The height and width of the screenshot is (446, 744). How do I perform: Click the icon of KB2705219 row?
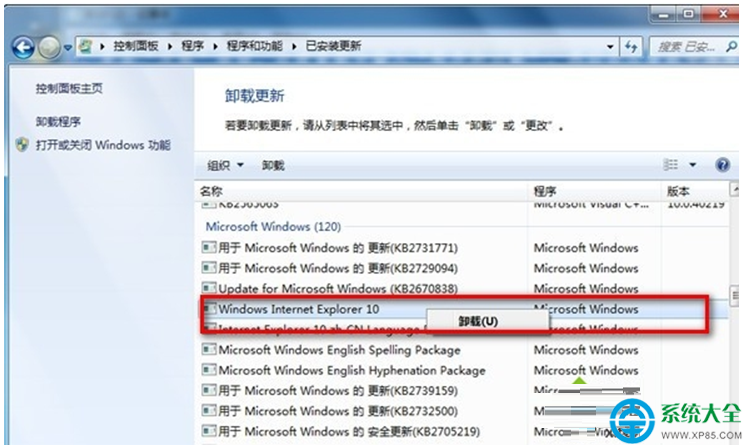209,431
